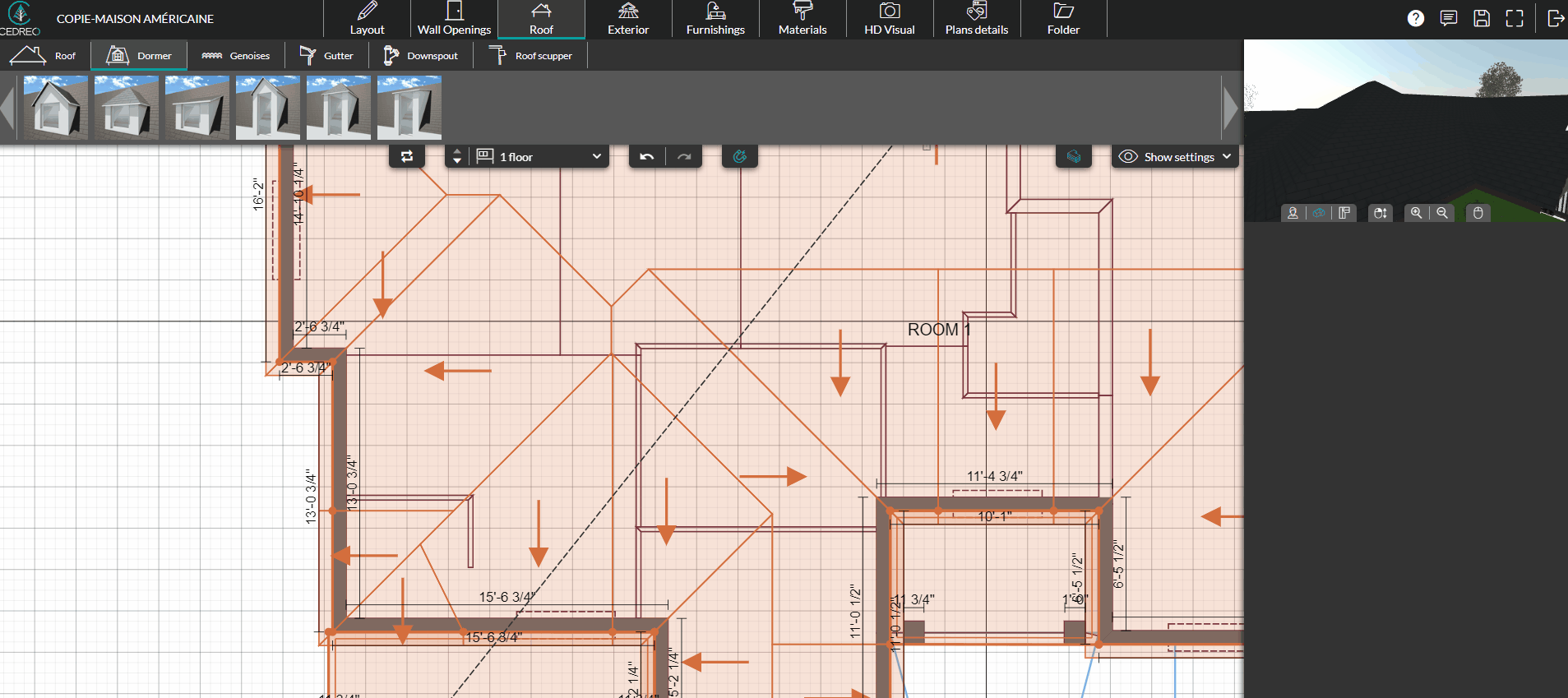Expand the Show settings dropdown
Screen dimensions: 1568x698
1176,156
